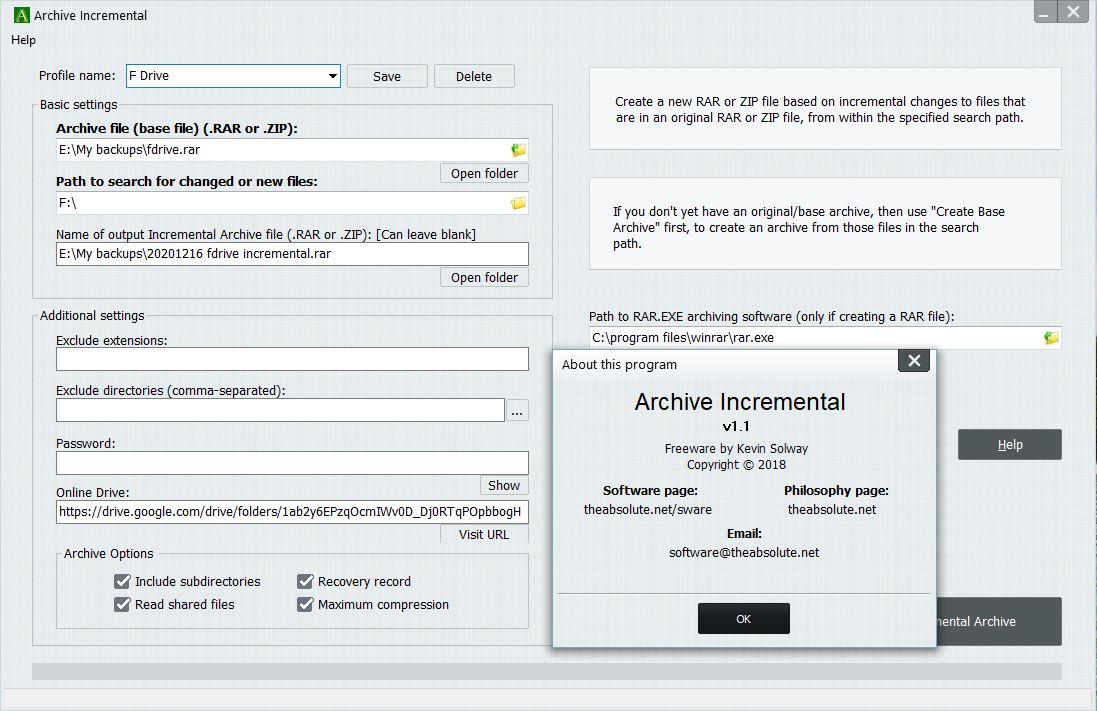Click the 'Basic settings' group label
1097x711 pixels.
click(78, 104)
